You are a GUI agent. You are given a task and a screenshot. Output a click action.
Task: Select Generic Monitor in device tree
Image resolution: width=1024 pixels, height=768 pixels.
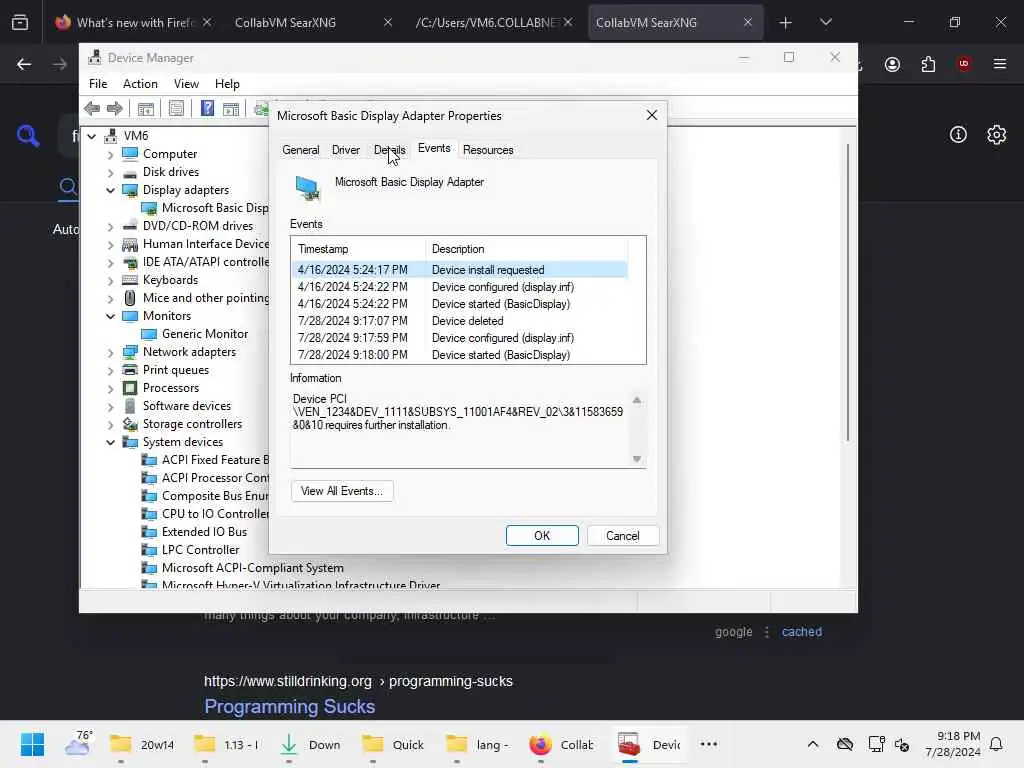pos(204,334)
